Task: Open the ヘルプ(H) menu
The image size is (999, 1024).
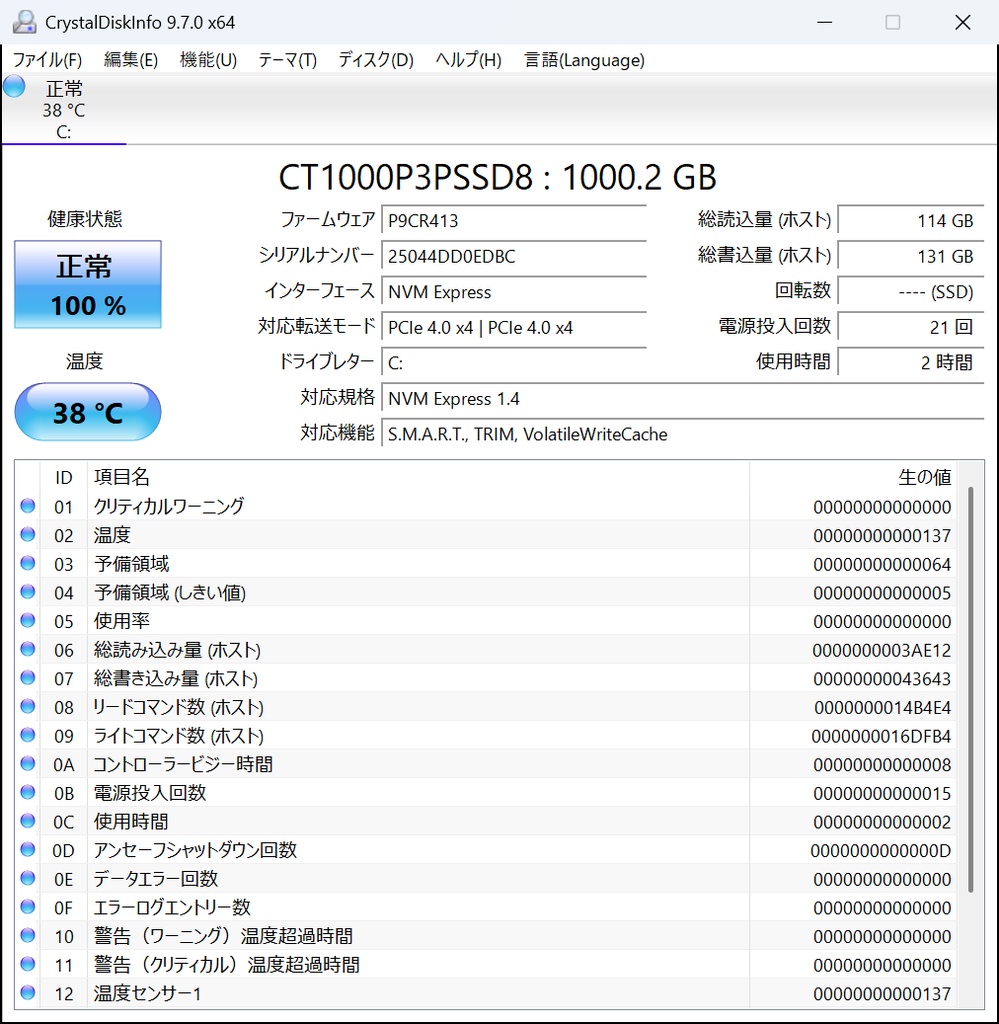Action: pyautogui.click(x=468, y=60)
